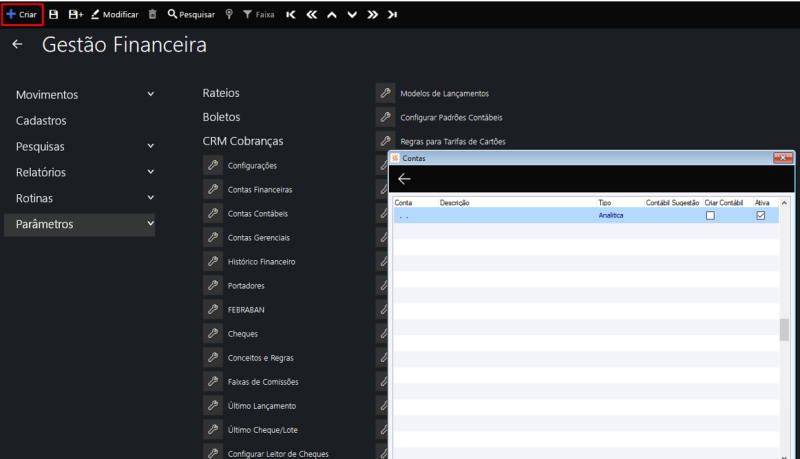Click the Tipo column header
Viewport: 800px width, 459px height.
coord(605,202)
